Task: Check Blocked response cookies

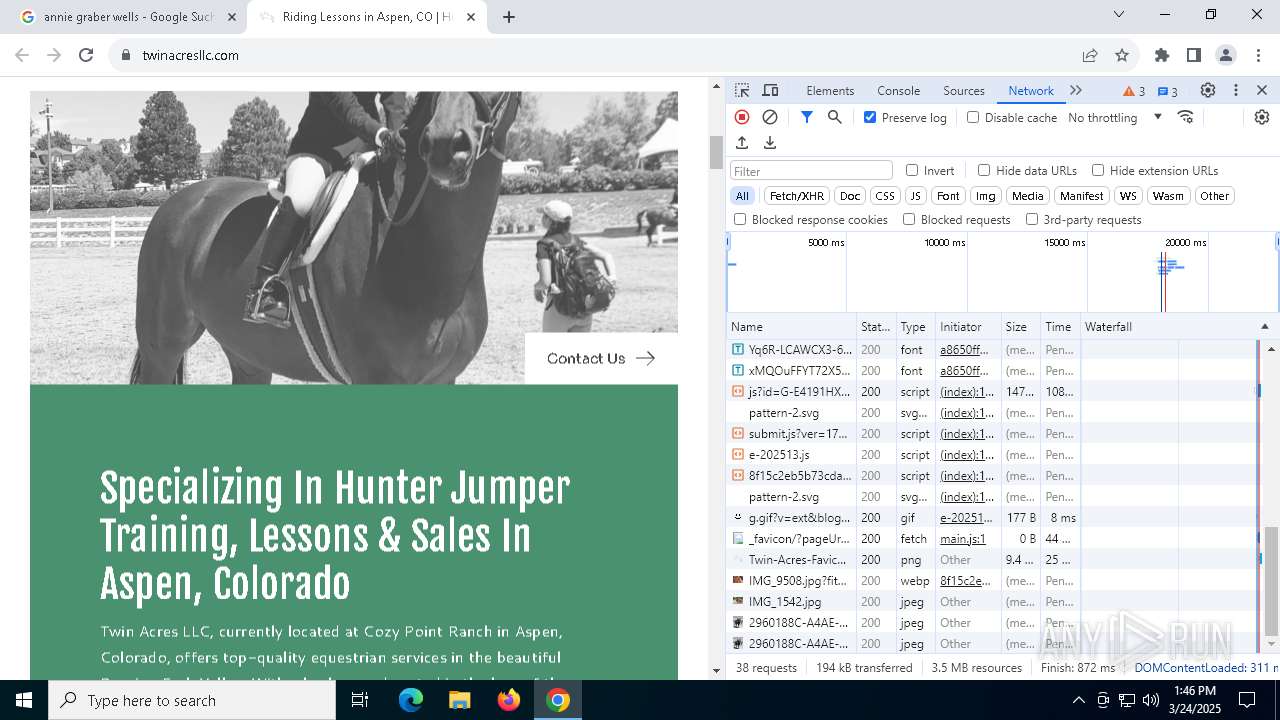Action: 740,219
